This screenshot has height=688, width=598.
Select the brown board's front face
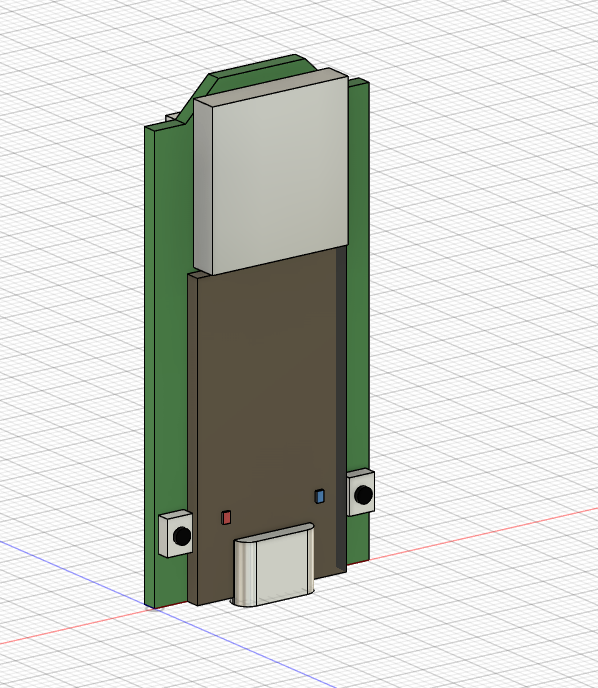pyautogui.click(x=267, y=395)
